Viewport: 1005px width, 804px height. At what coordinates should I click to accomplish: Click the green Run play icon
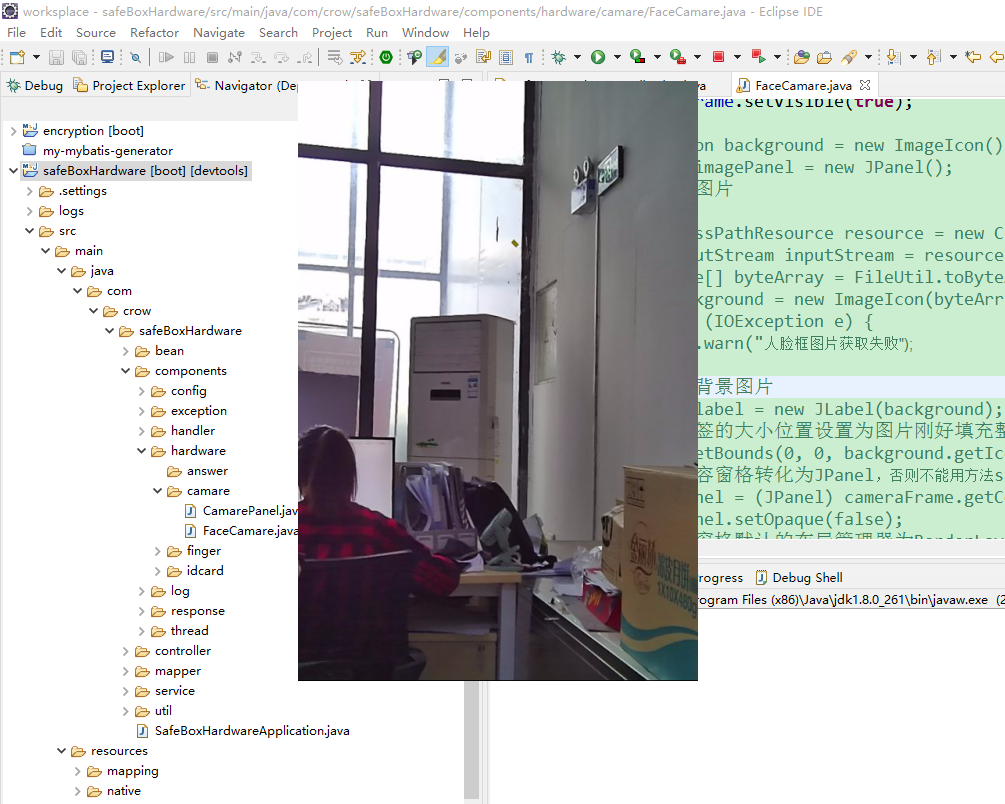tap(598, 58)
